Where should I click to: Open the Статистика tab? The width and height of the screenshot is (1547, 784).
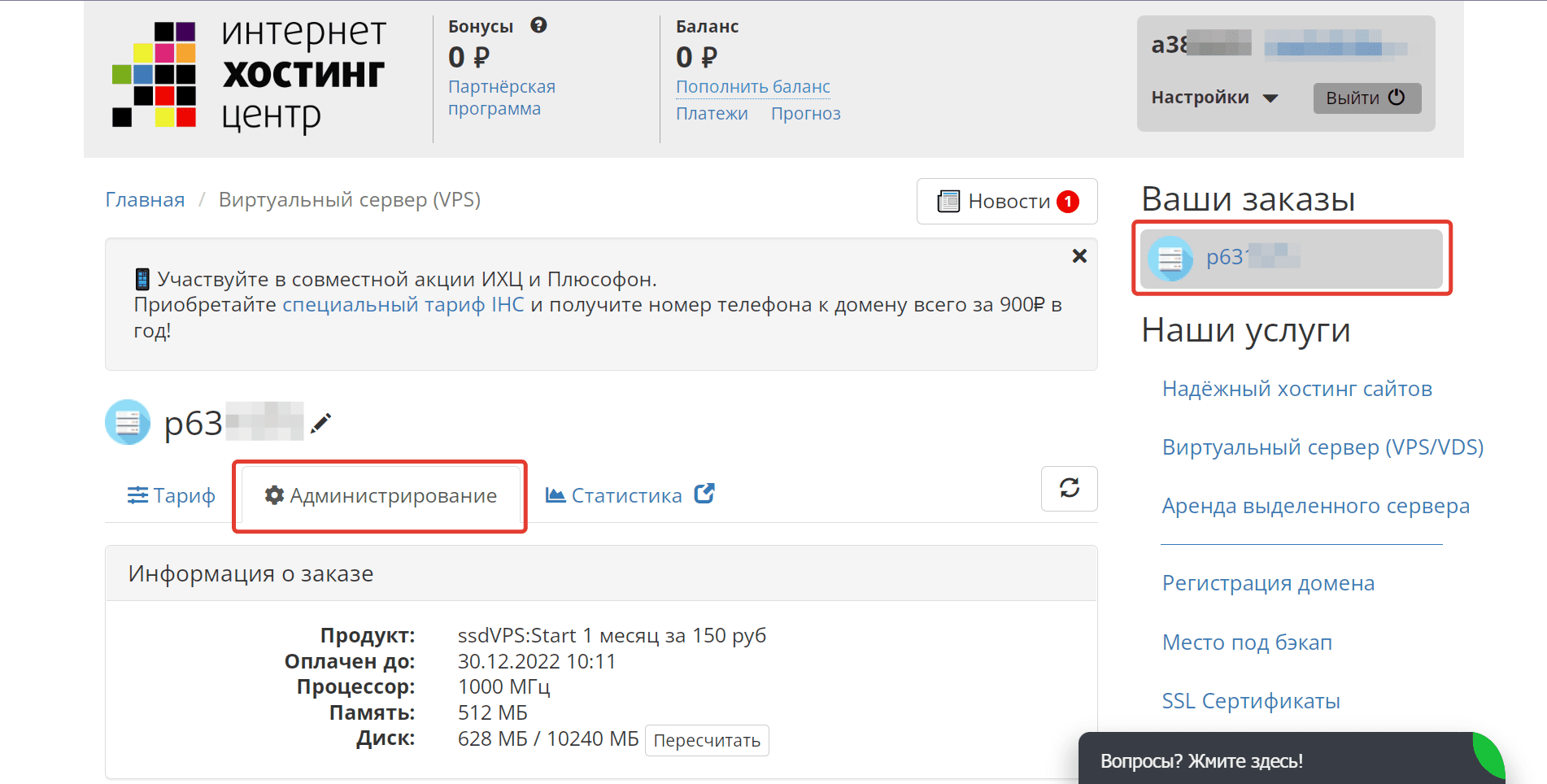click(614, 495)
